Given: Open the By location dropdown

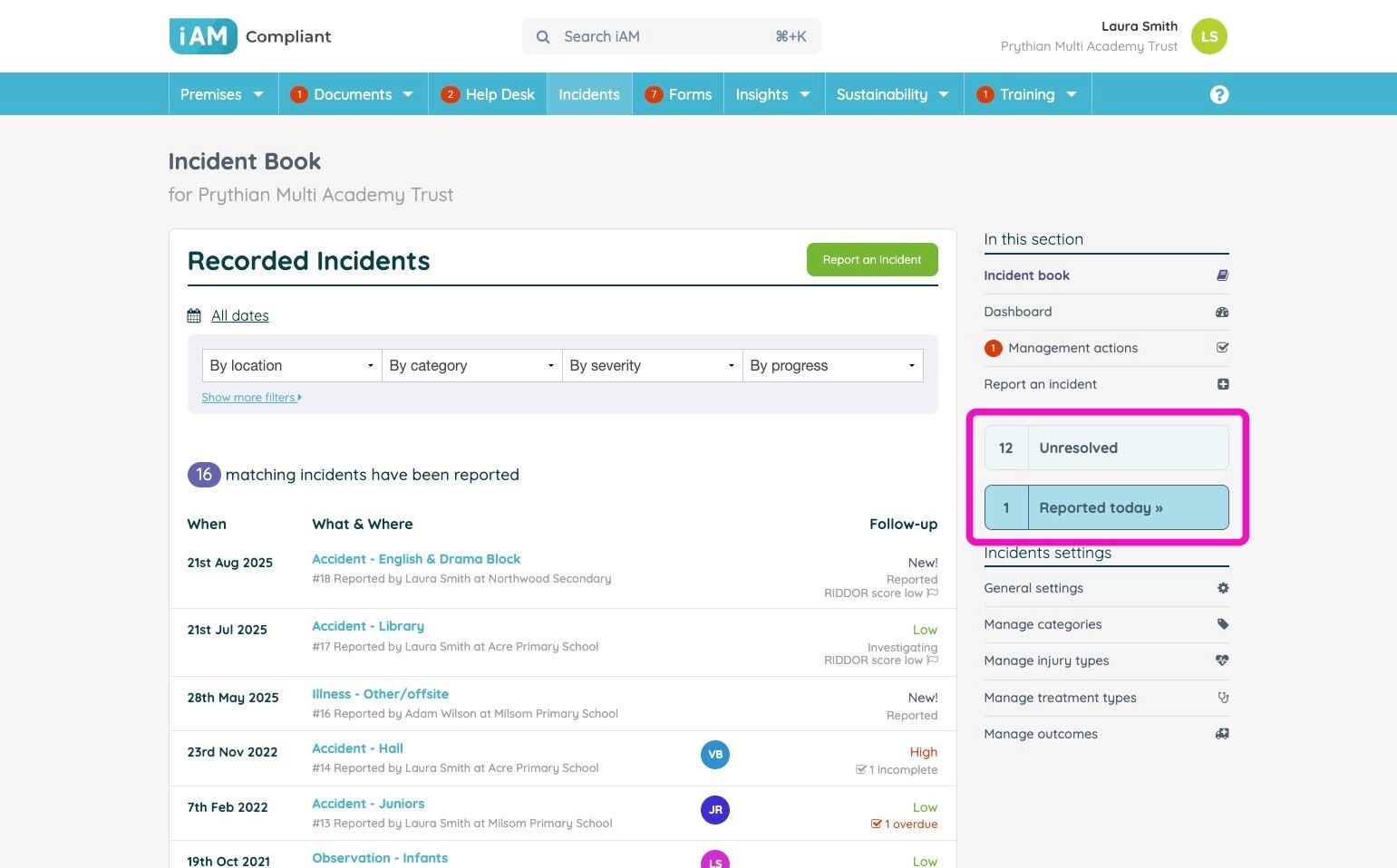Looking at the screenshot, I should tap(292, 365).
